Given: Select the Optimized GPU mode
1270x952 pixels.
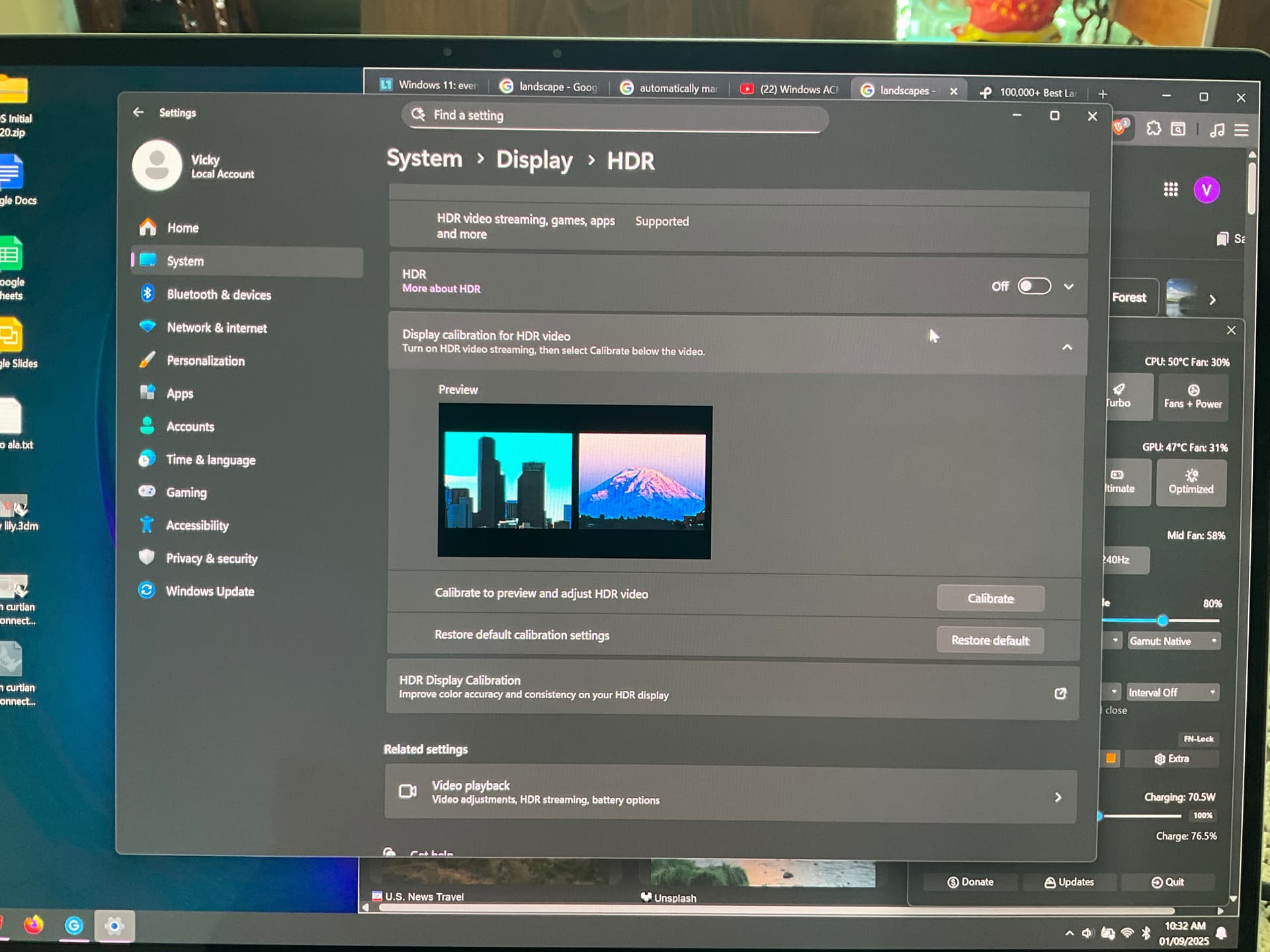Looking at the screenshot, I should pyautogui.click(x=1191, y=482).
